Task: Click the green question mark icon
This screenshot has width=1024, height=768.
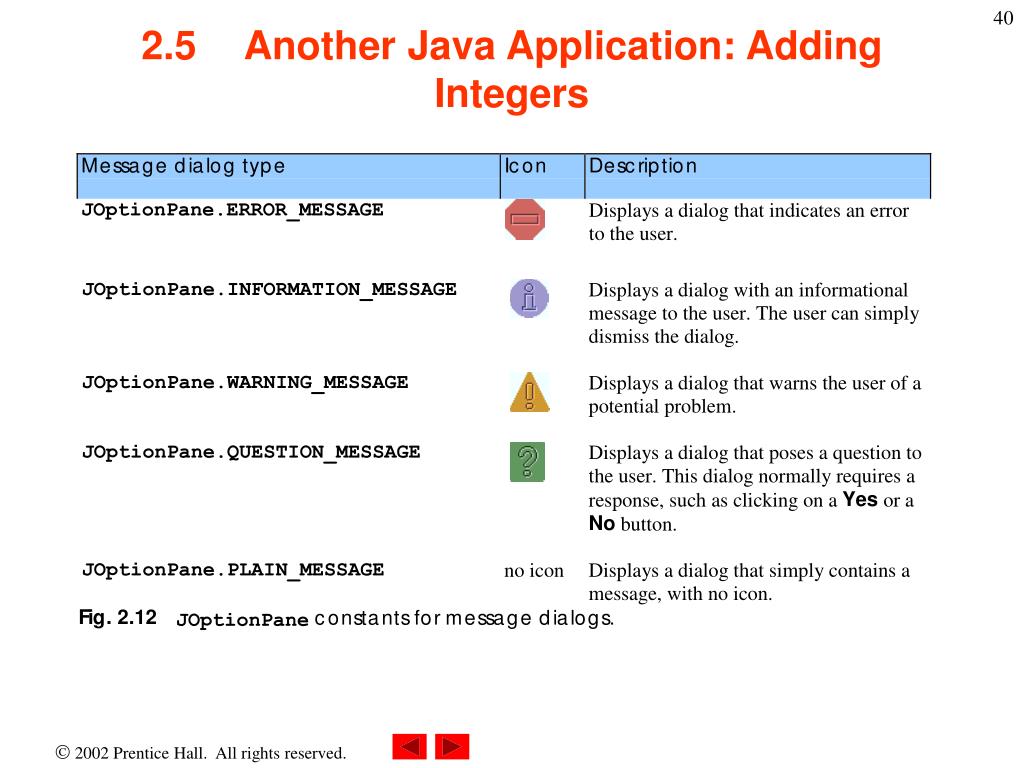Action: (527, 462)
